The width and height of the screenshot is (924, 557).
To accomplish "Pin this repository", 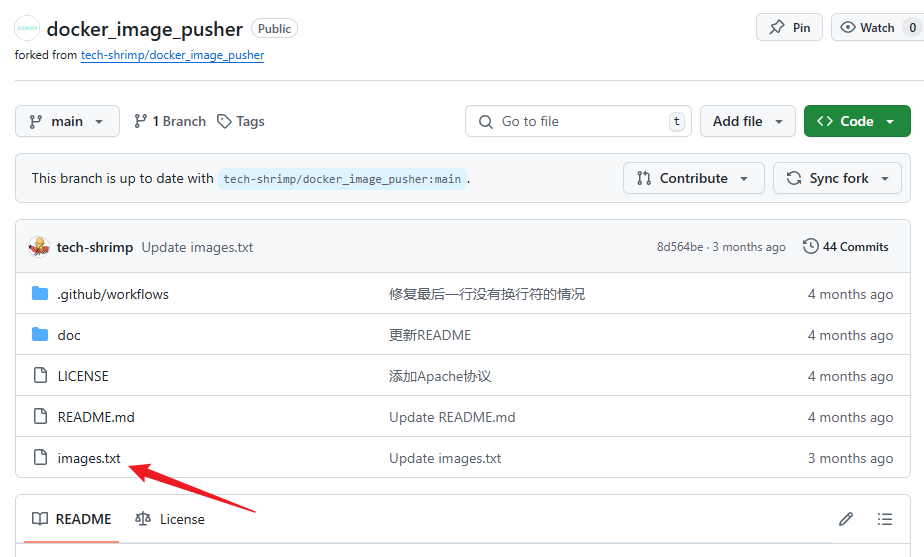I will click(789, 28).
